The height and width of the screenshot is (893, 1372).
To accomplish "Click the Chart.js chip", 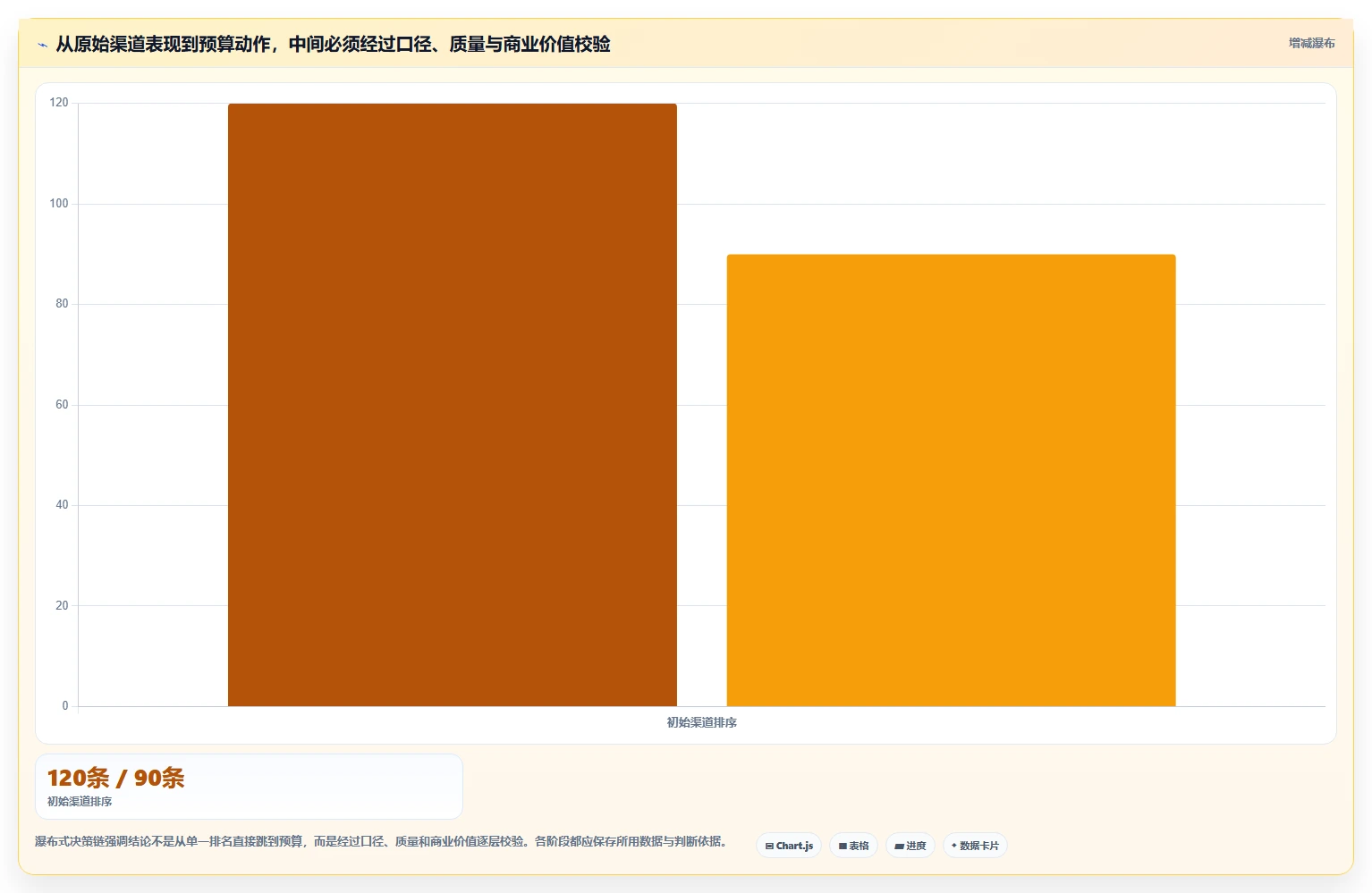I will (789, 846).
